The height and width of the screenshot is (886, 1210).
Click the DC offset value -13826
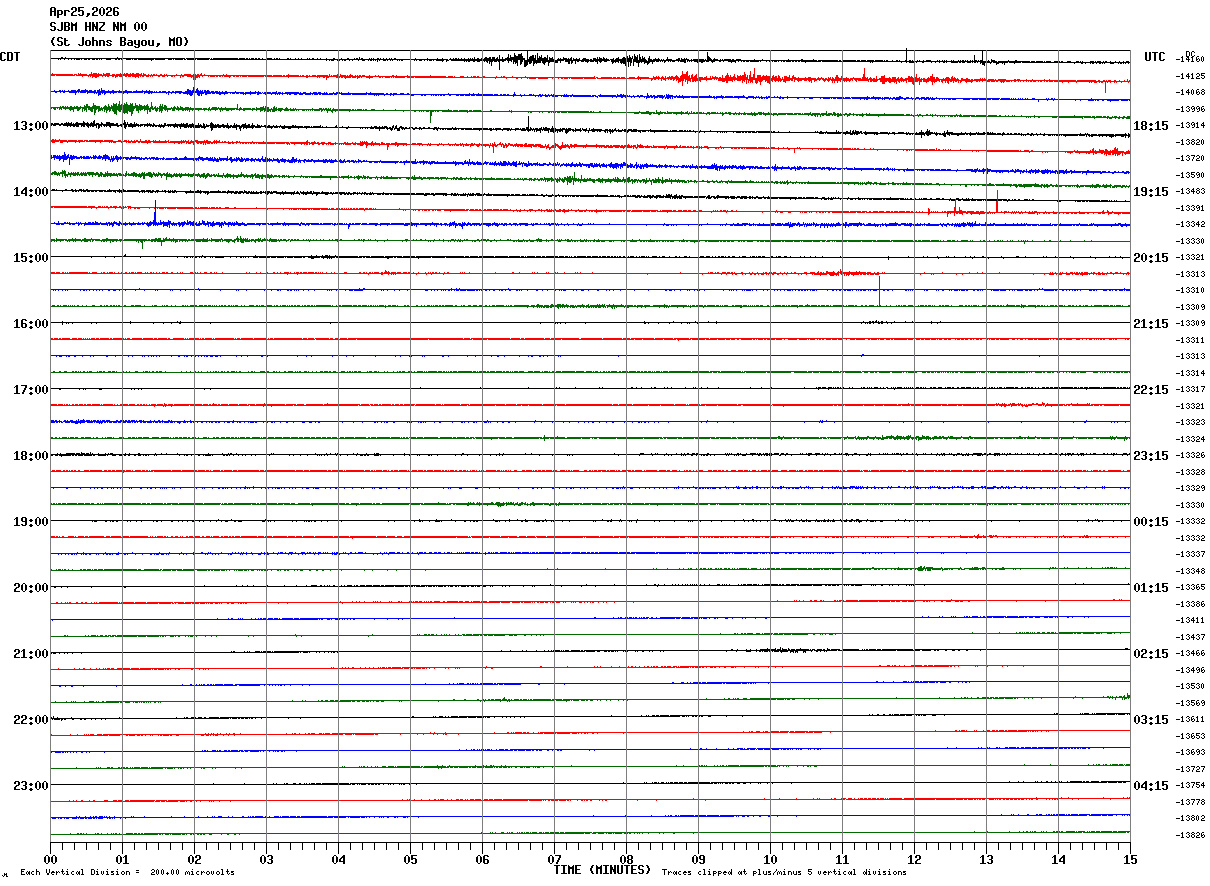[x=1190, y=835]
